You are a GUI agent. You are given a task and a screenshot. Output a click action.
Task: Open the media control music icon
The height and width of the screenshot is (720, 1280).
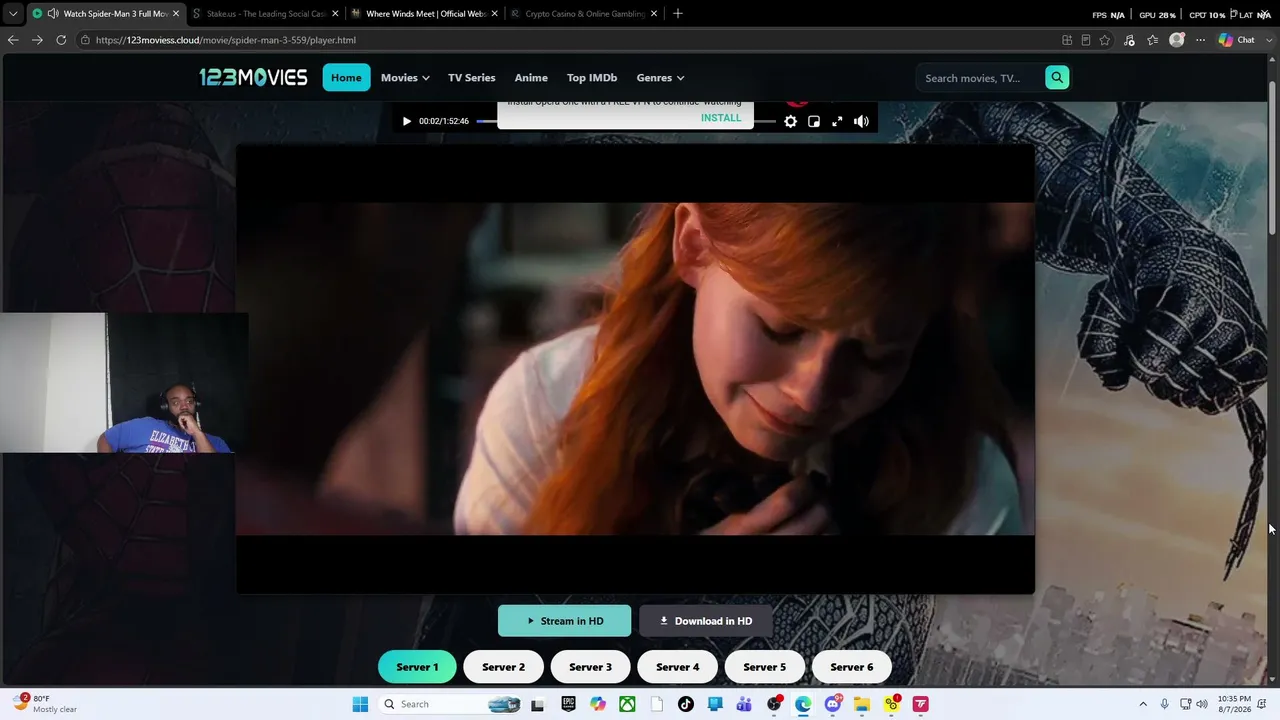coord(1129,40)
